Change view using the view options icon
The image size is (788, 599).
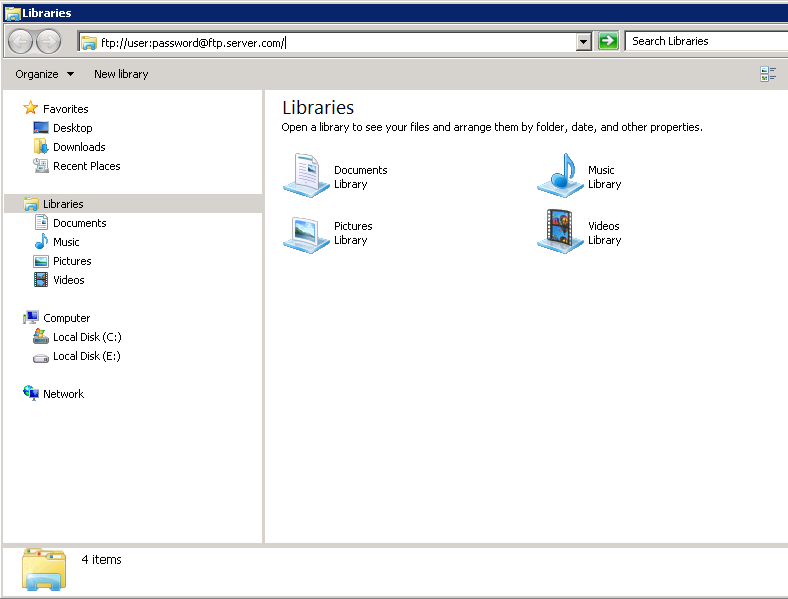coord(768,74)
